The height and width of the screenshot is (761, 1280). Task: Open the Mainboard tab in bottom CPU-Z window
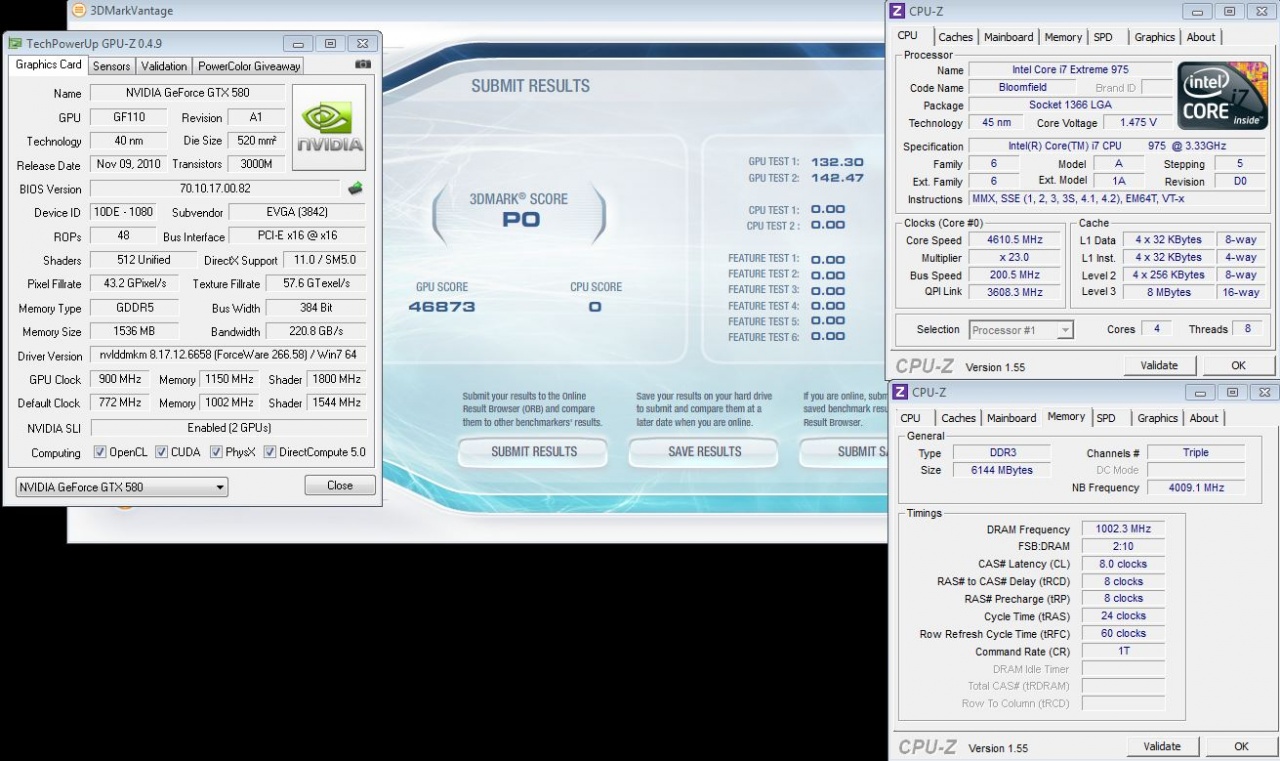click(x=1012, y=418)
